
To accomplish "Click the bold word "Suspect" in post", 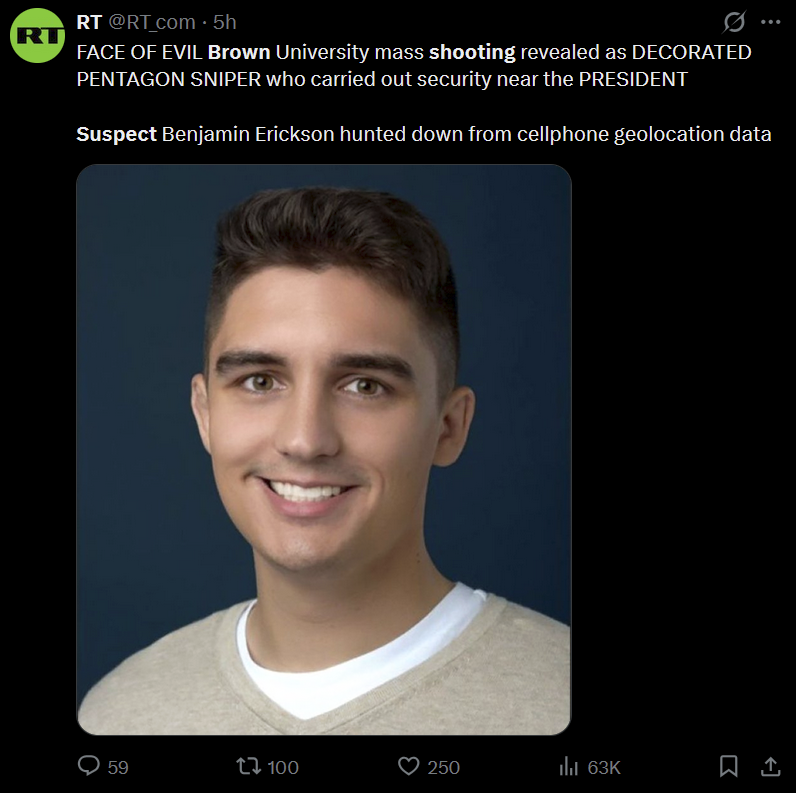I will click(x=116, y=134).
